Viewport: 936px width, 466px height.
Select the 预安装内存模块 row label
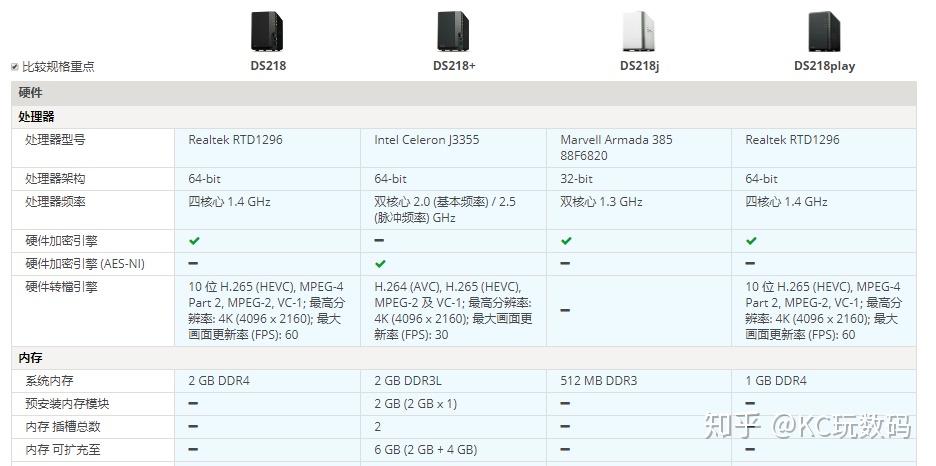click(67, 404)
